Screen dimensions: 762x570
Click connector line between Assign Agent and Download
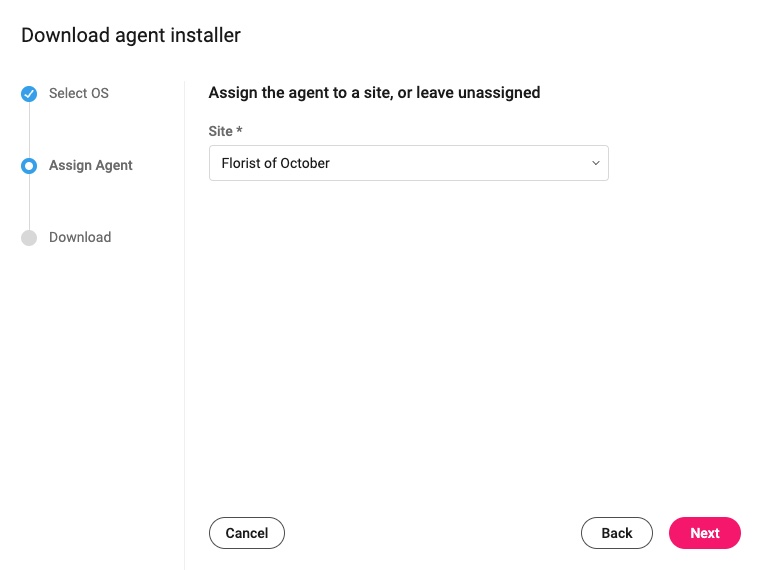tap(29, 202)
